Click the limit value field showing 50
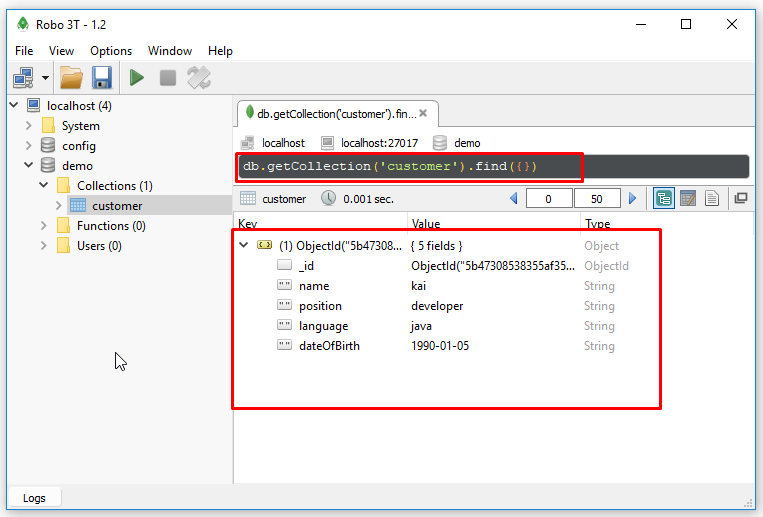The height and width of the screenshot is (517, 763). [597, 199]
